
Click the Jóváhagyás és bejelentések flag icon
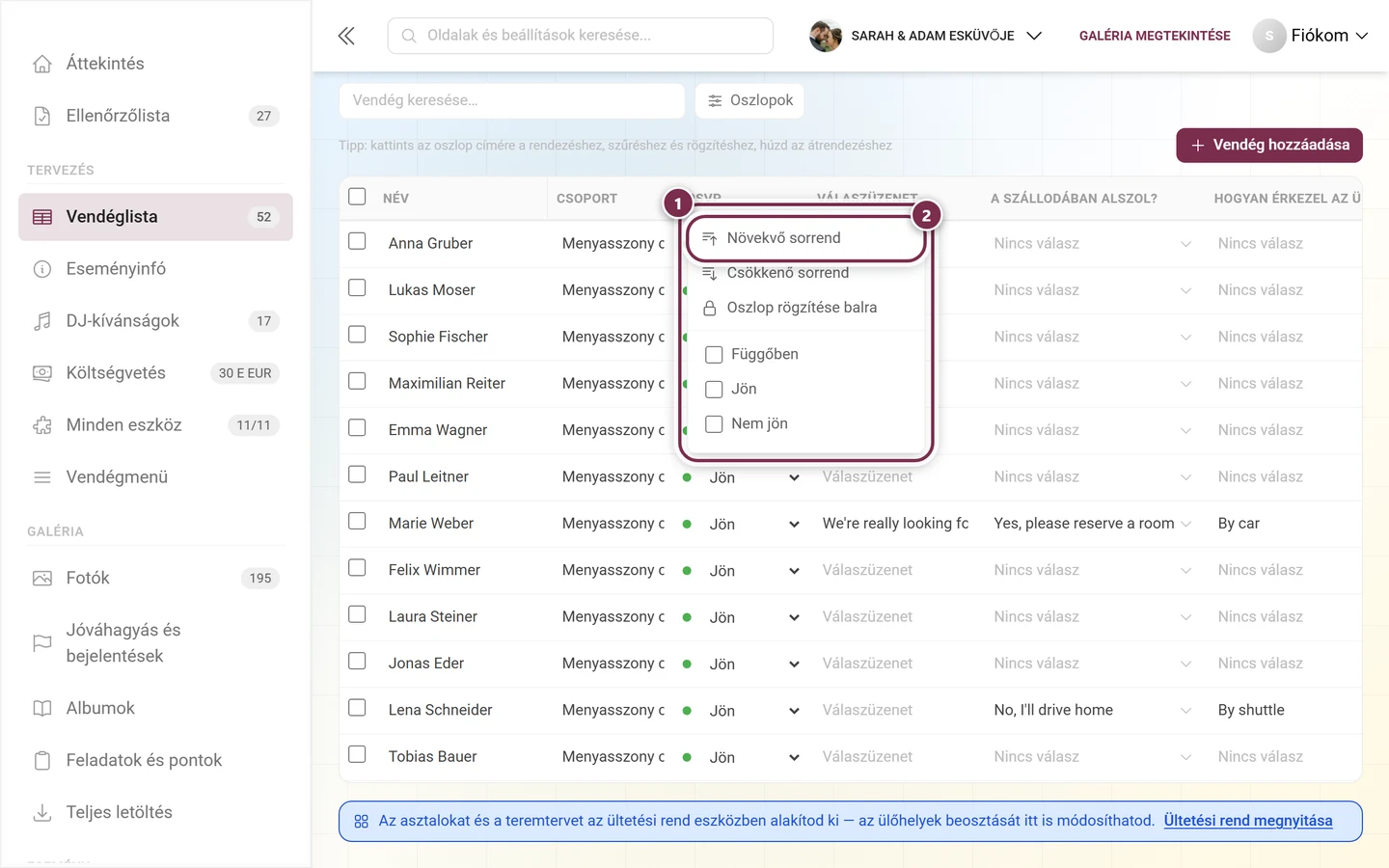(42, 643)
